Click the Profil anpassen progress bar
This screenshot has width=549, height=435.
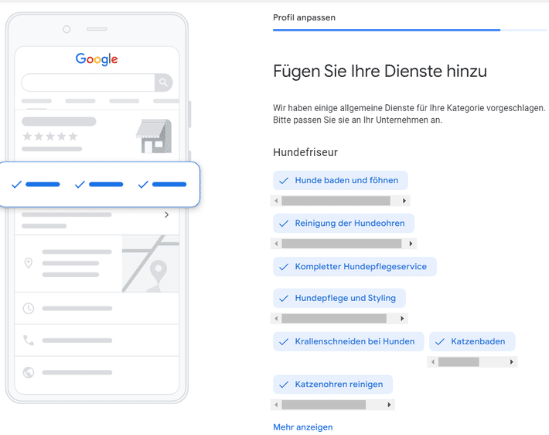click(410, 30)
